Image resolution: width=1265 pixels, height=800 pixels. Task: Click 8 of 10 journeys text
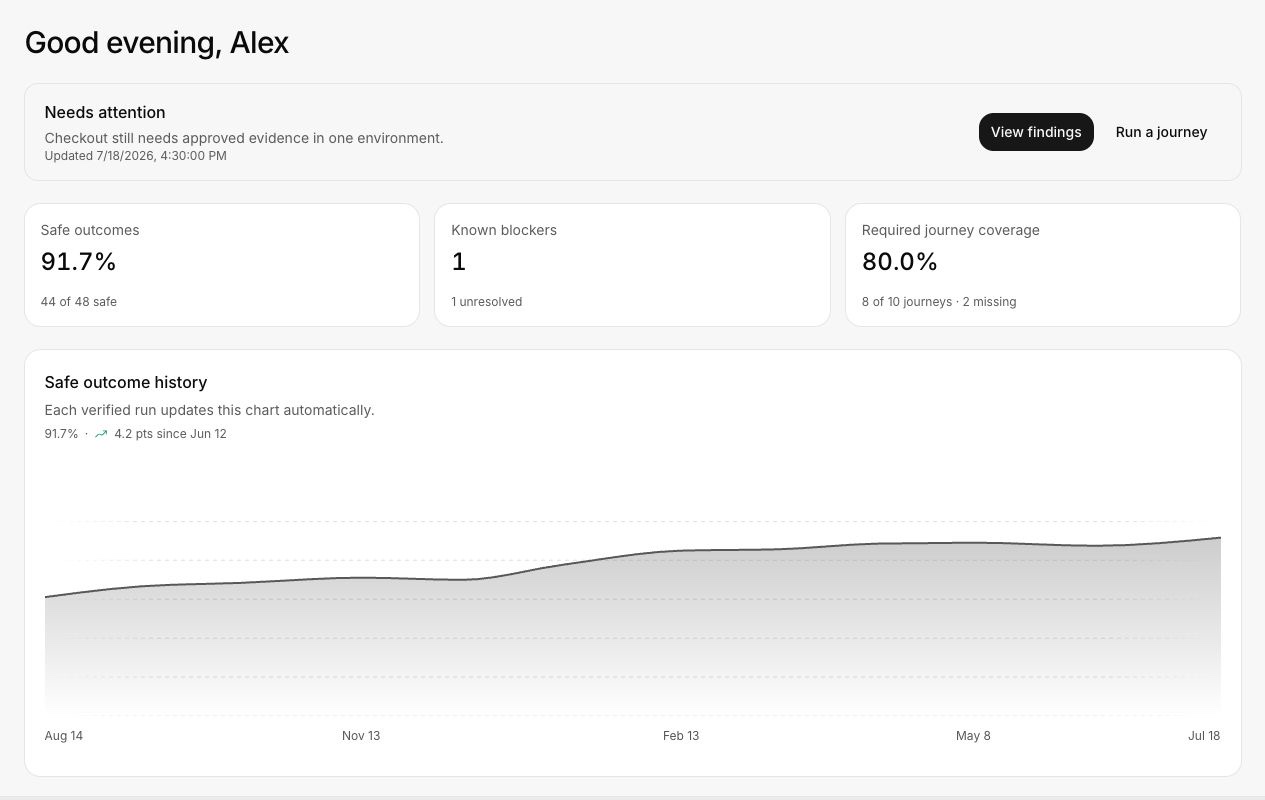click(907, 301)
